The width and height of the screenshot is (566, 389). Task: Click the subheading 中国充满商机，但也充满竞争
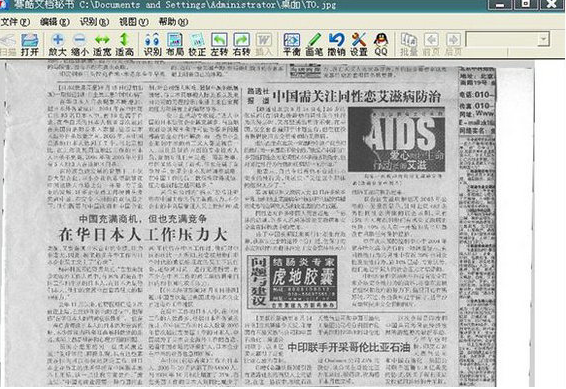coord(143,219)
